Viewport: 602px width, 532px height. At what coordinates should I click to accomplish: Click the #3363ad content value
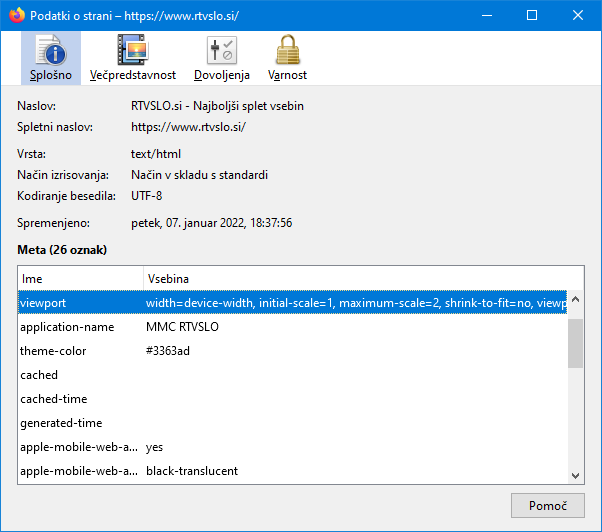[168, 351]
